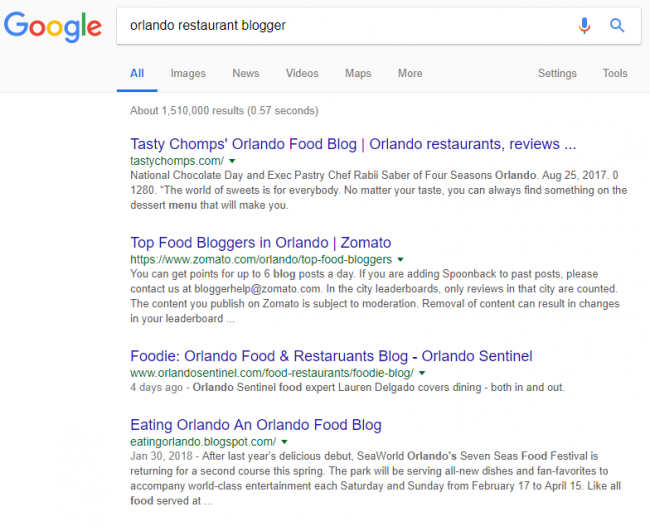
Task: Click snippet about Seven Seas Food Festival
Action: pyautogui.click(x=375, y=478)
